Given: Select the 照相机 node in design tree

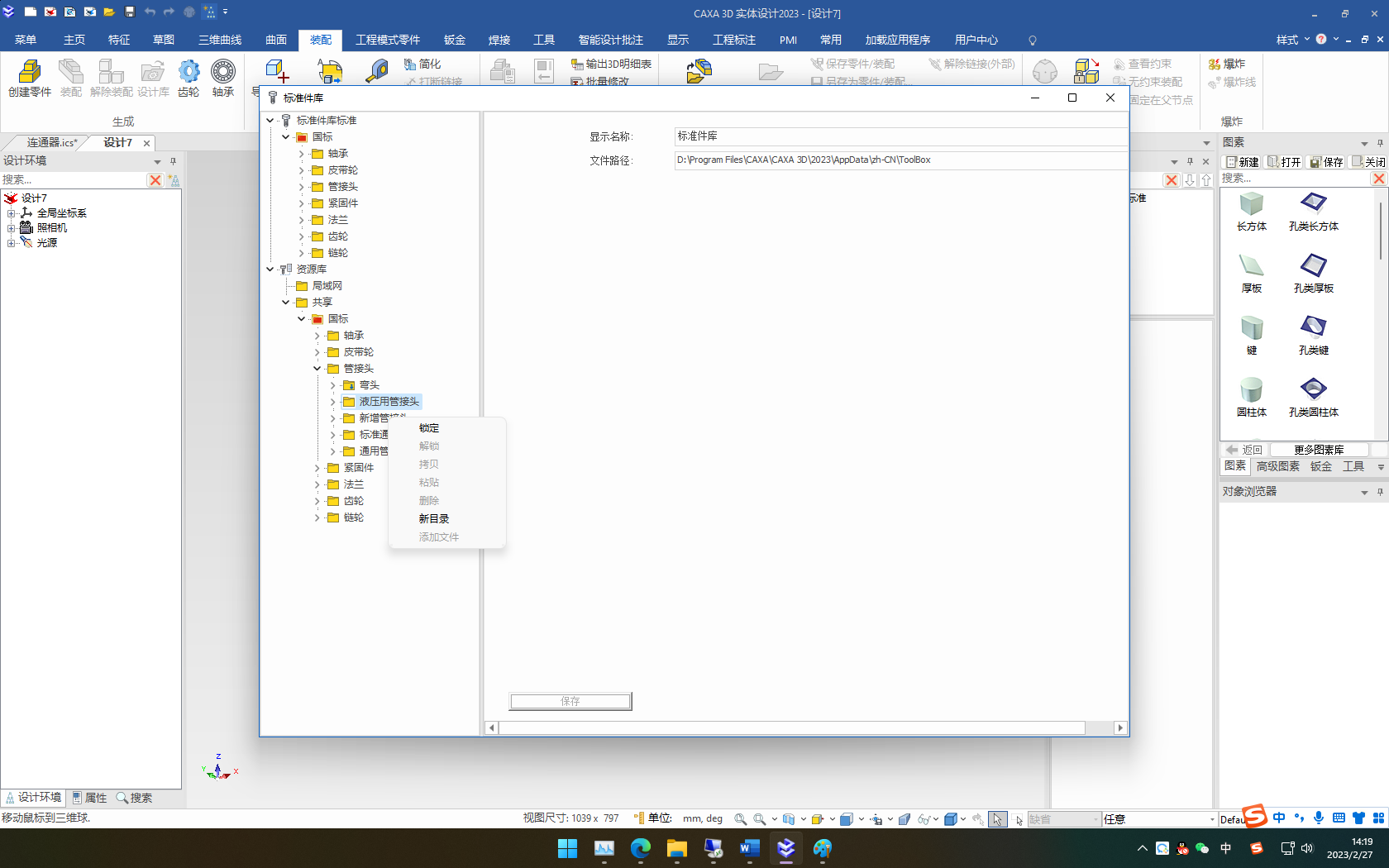Looking at the screenshot, I should tap(51, 228).
